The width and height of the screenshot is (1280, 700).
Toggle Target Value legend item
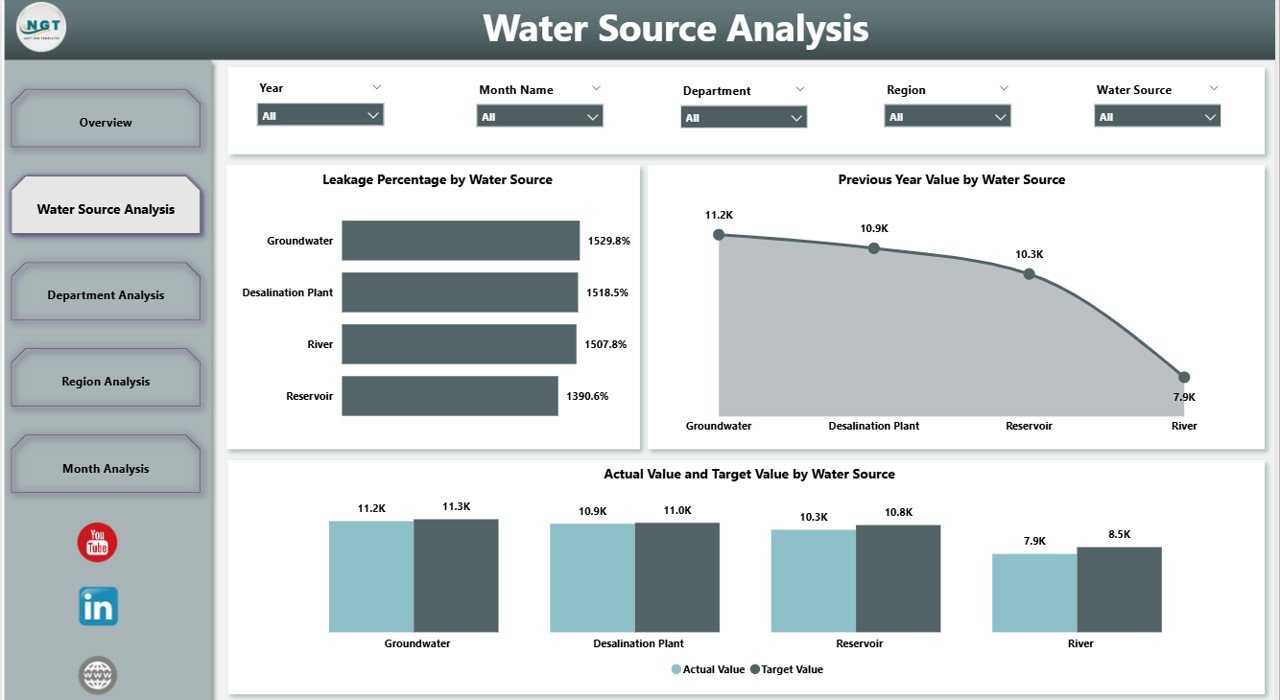tap(787, 669)
